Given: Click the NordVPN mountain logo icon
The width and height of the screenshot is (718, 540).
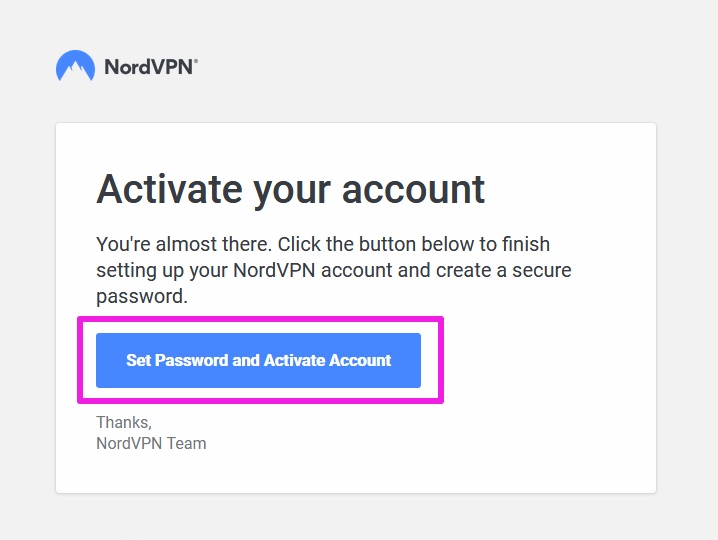Looking at the screenshot, I should coord(75,67).
